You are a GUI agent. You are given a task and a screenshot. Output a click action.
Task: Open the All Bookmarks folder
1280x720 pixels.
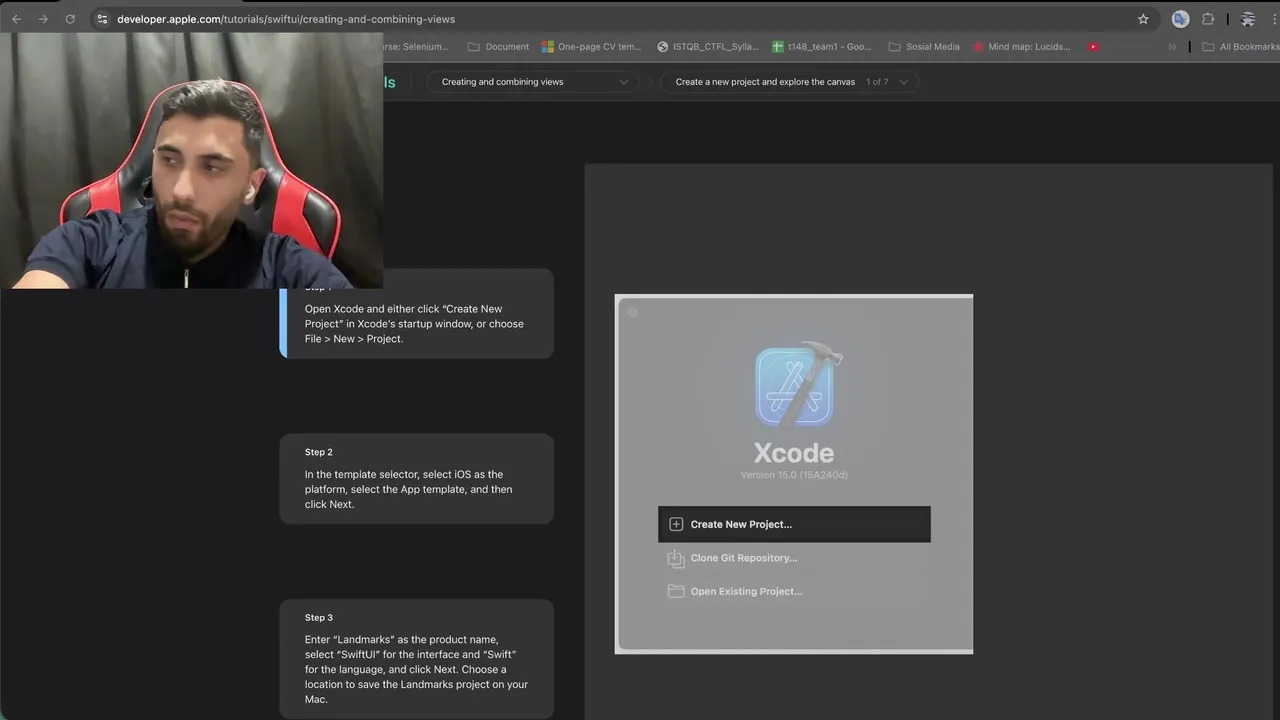[1240, 46]
